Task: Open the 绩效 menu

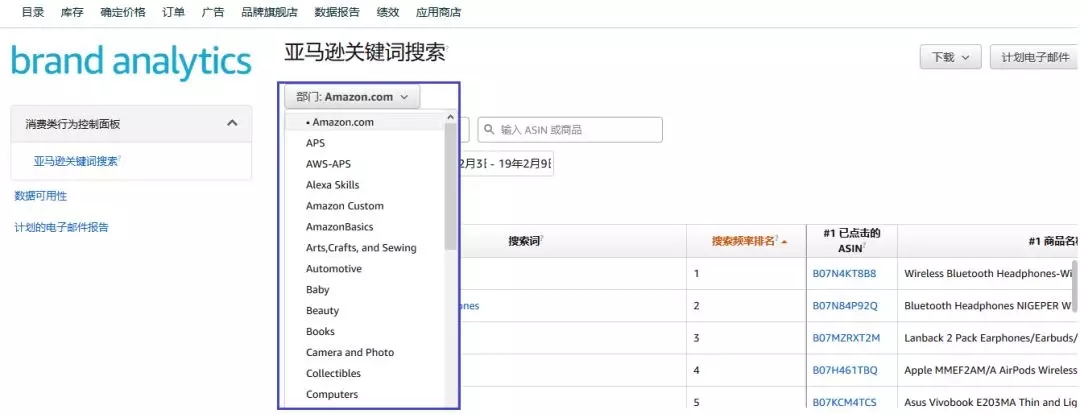Action: [388, 12]
